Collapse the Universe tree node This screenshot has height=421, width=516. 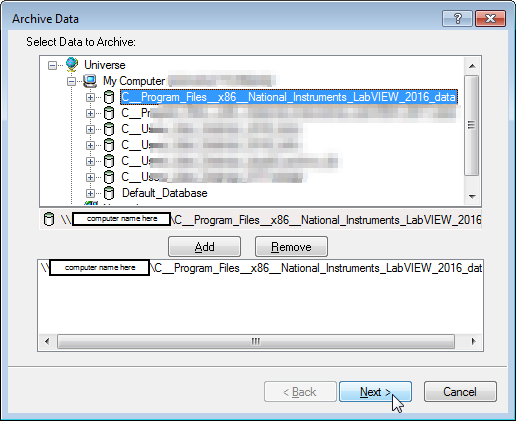click(52, 65)
